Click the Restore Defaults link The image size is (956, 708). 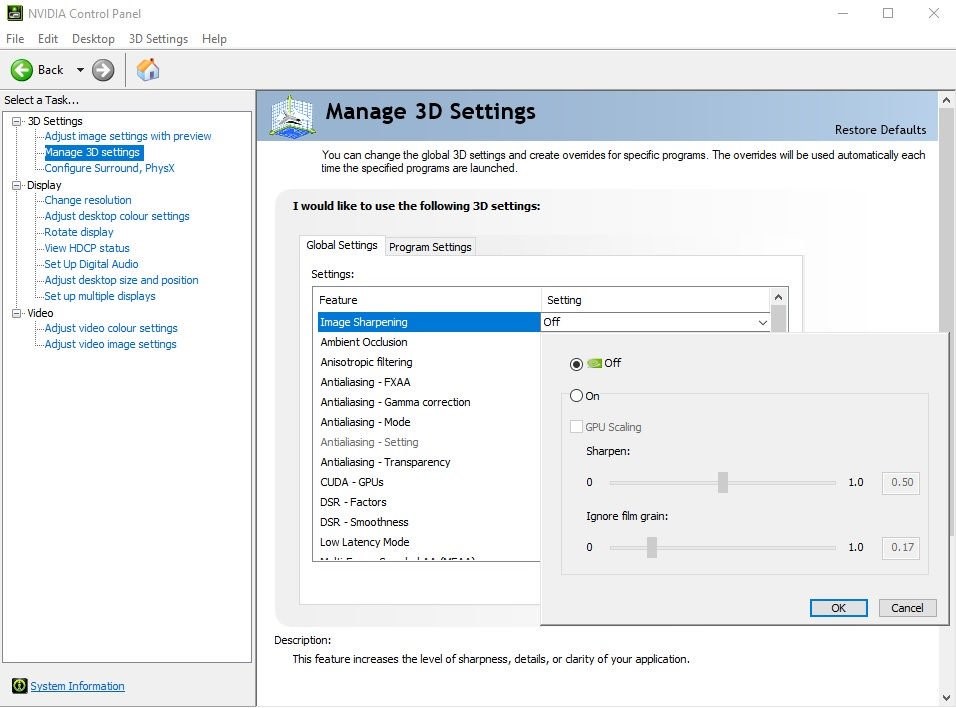point(880,130)
